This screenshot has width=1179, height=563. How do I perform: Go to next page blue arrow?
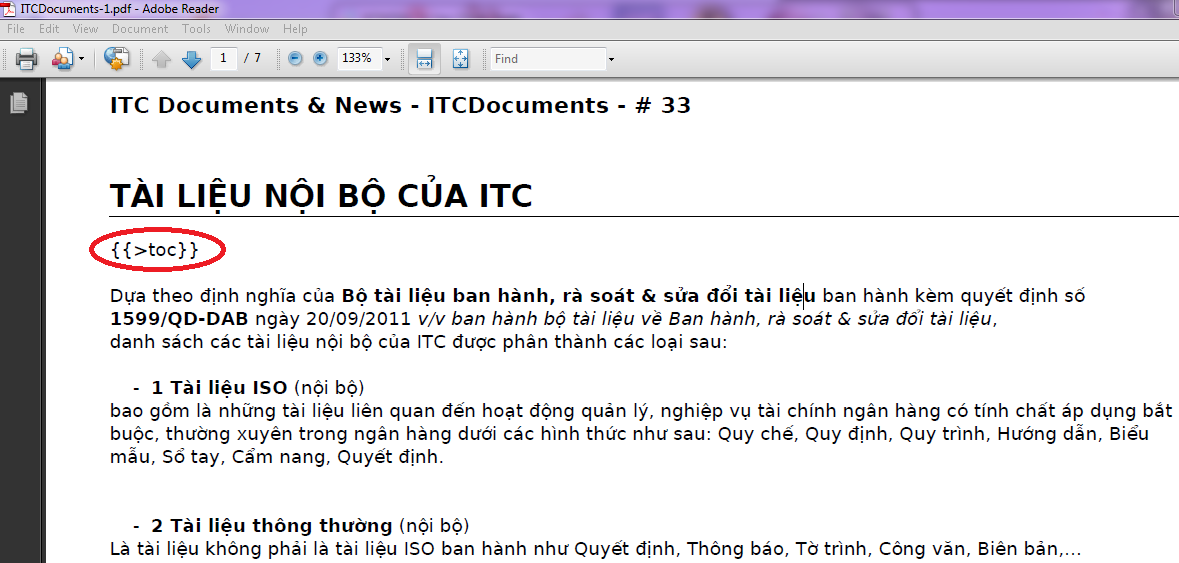click(x=192, y=59)
